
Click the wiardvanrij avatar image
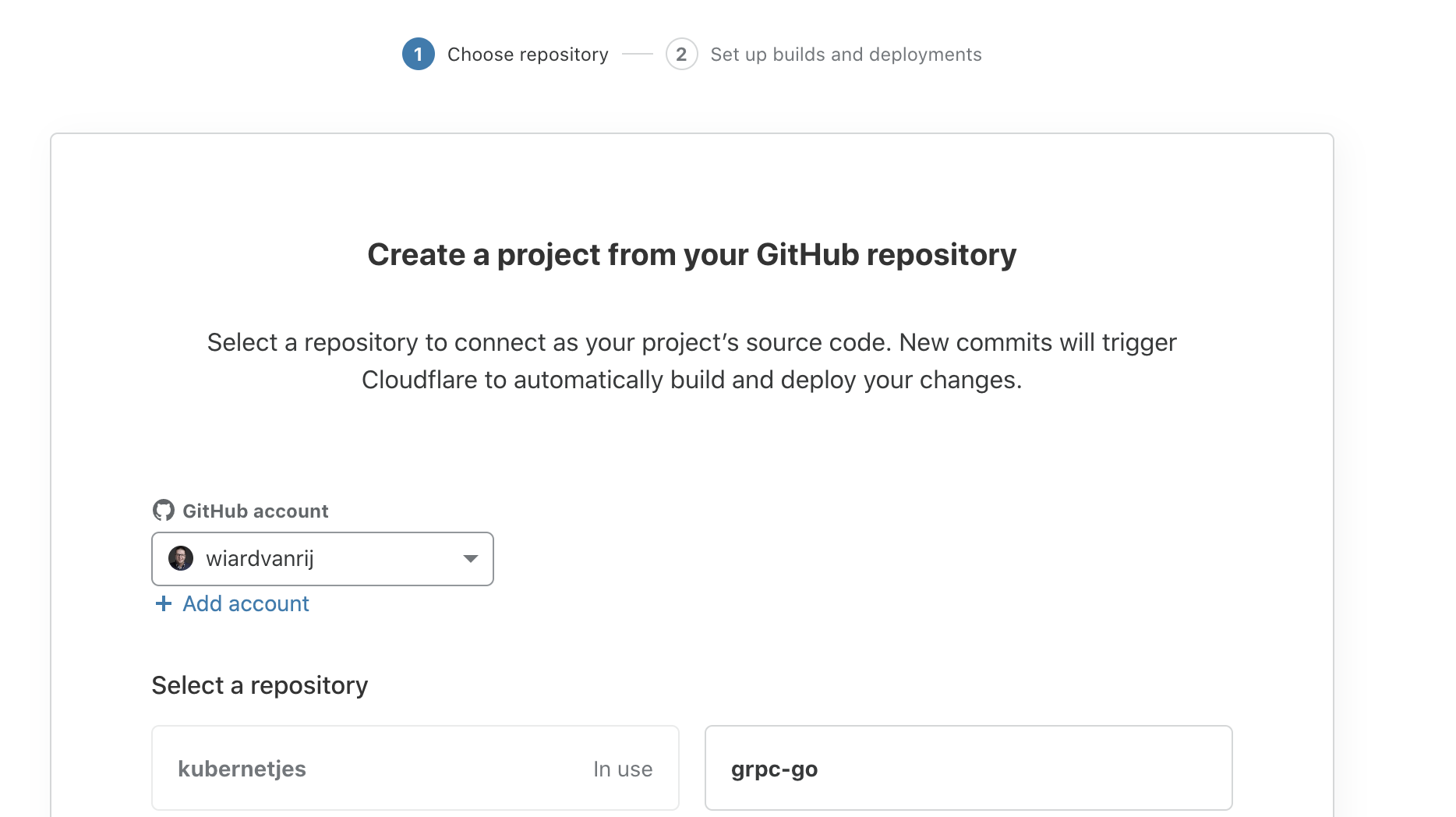pos(181,558)
